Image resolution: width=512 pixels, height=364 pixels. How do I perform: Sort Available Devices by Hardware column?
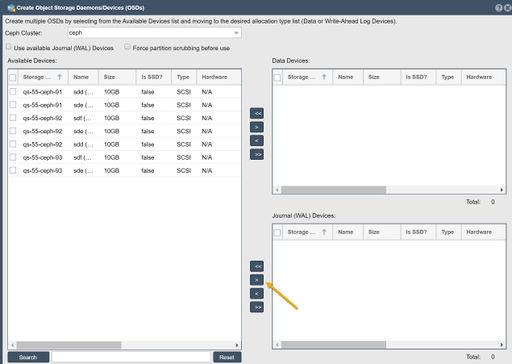coord(218,77)
